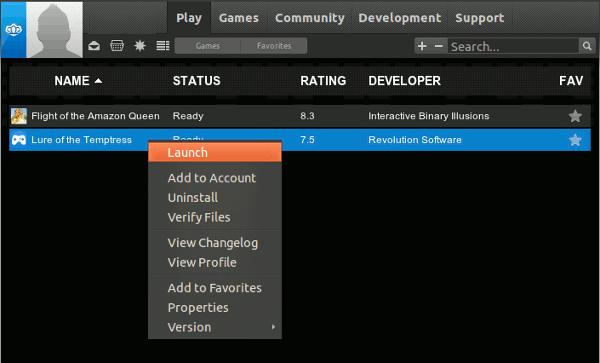Open the shopping basket cart icon
This screenshot has height=363, width=600.
[117, 46]
